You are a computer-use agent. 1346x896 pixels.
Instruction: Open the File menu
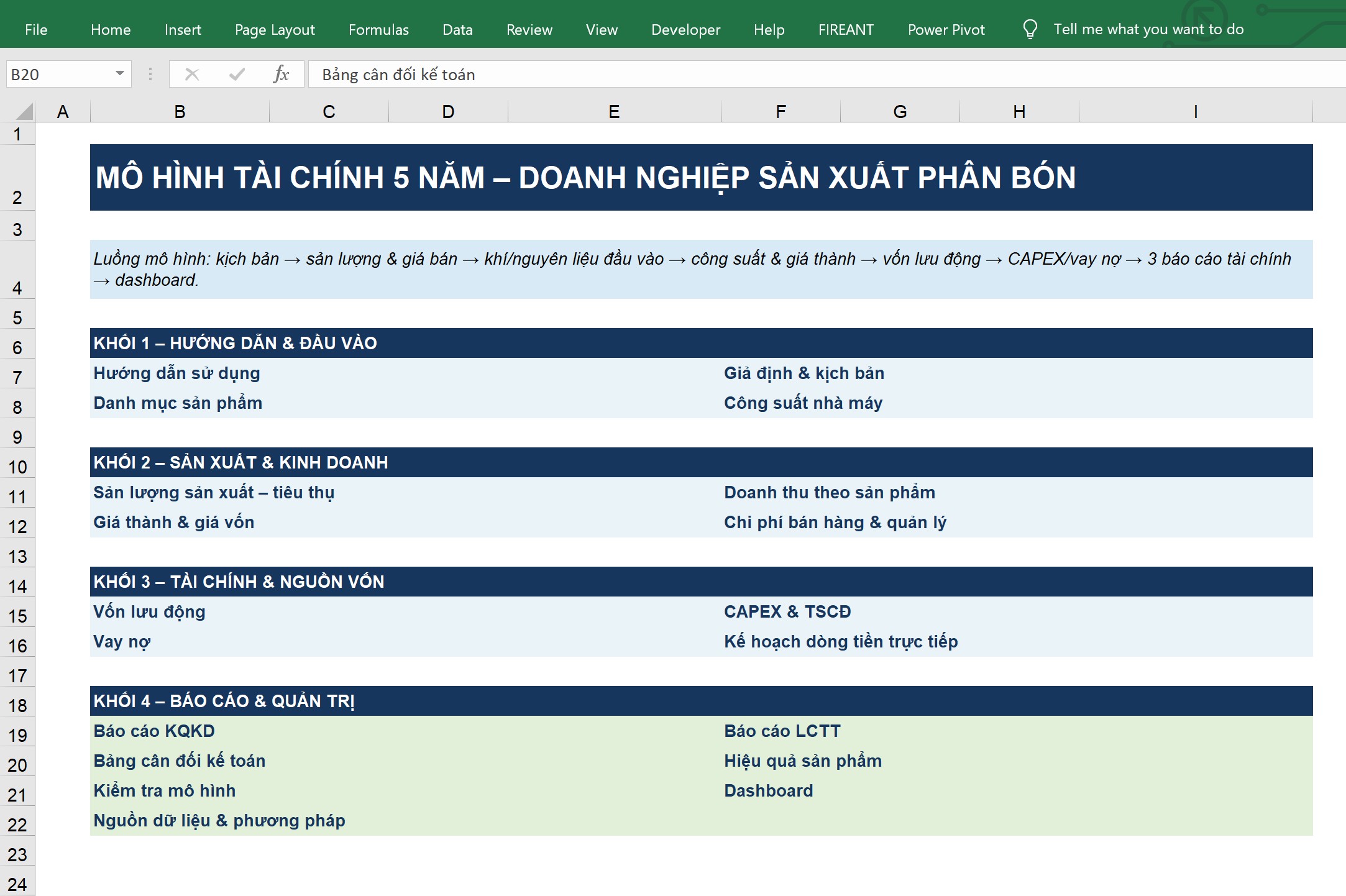[36, 29]
